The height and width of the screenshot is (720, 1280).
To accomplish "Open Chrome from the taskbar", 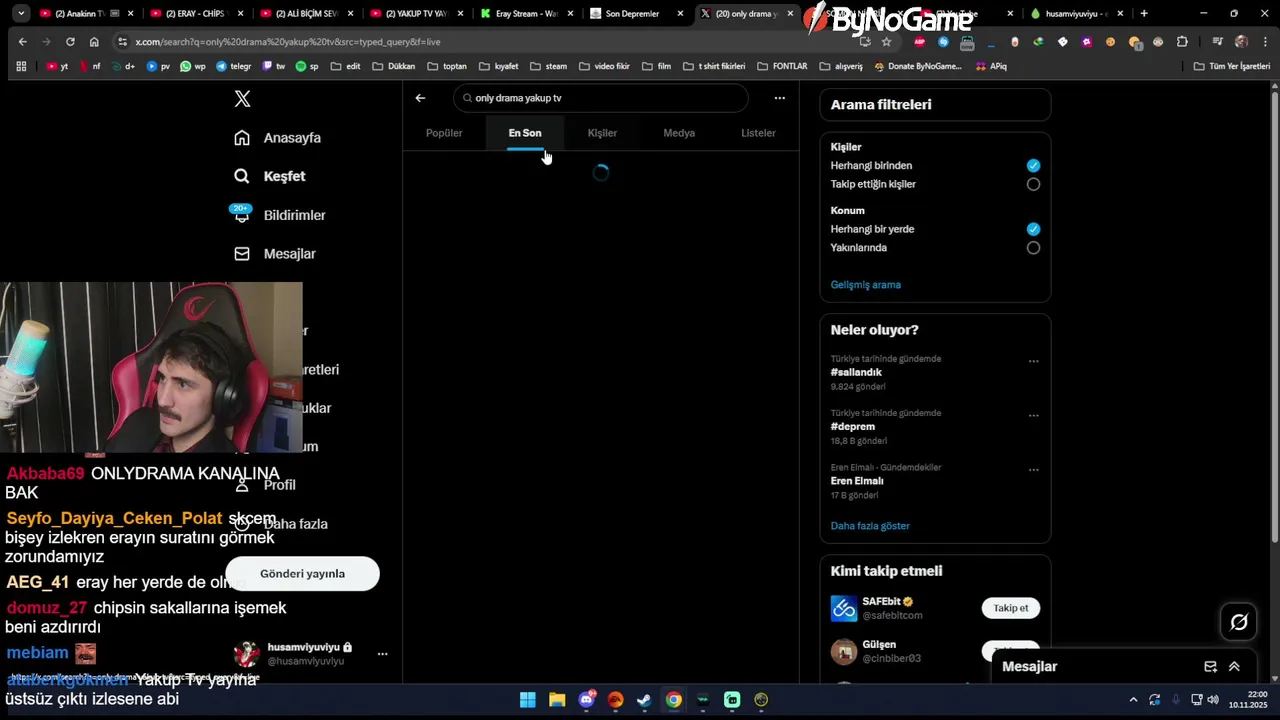I will pyautogui.click(x=674, y=700).
